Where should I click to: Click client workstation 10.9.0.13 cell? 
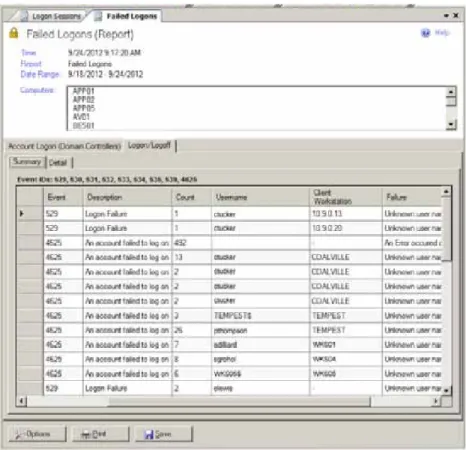346,213
